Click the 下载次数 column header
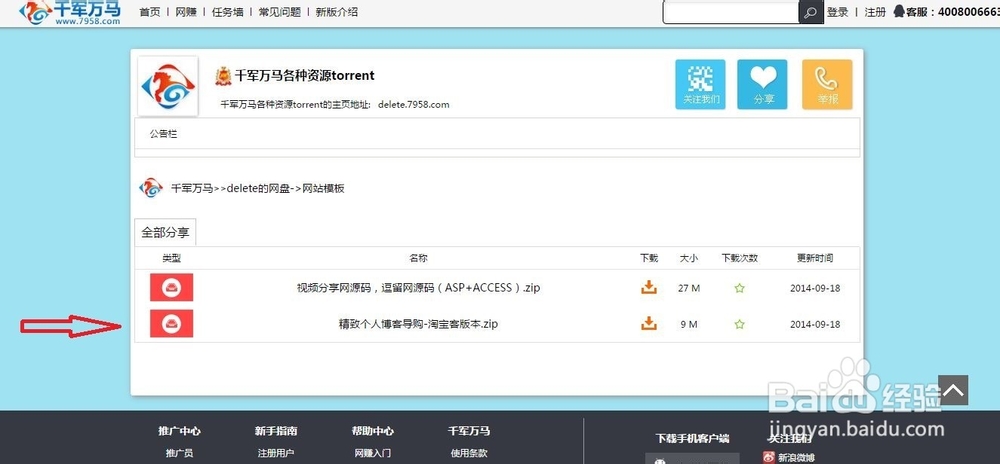Viewport: 1000px width, 464px height. [x=740, y=258]
